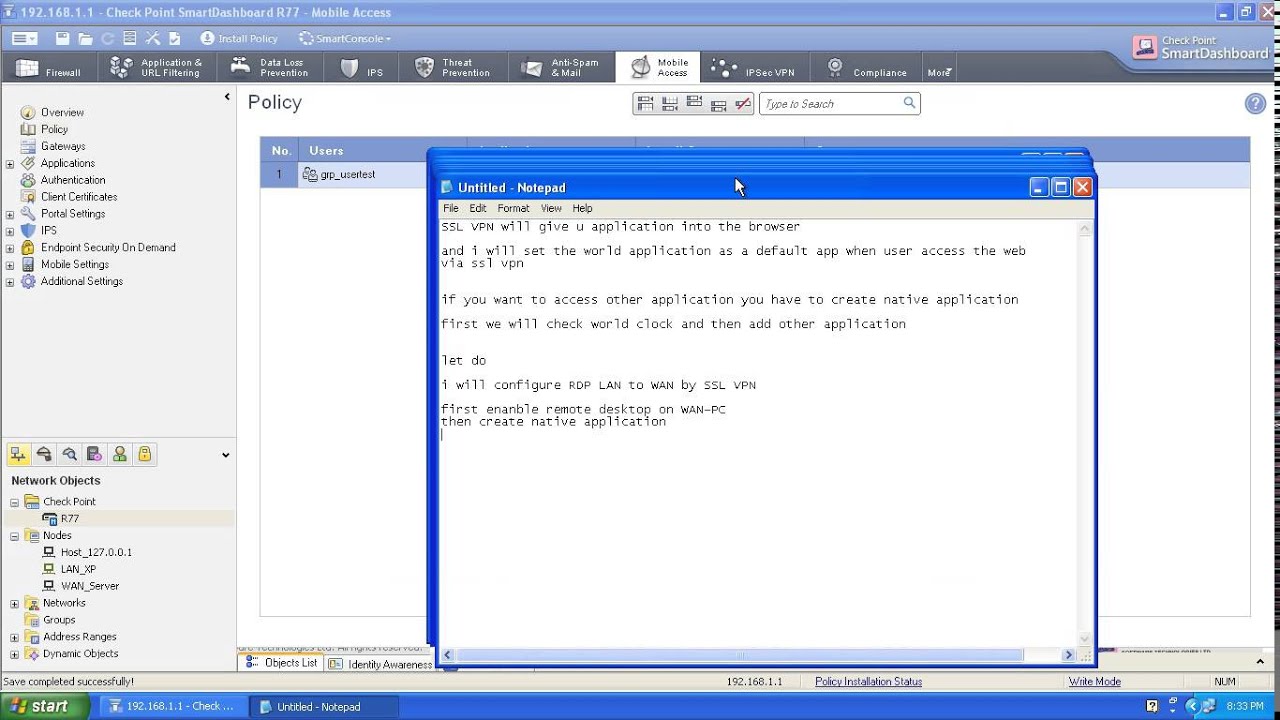Switch to the Compliance tab

866,68
